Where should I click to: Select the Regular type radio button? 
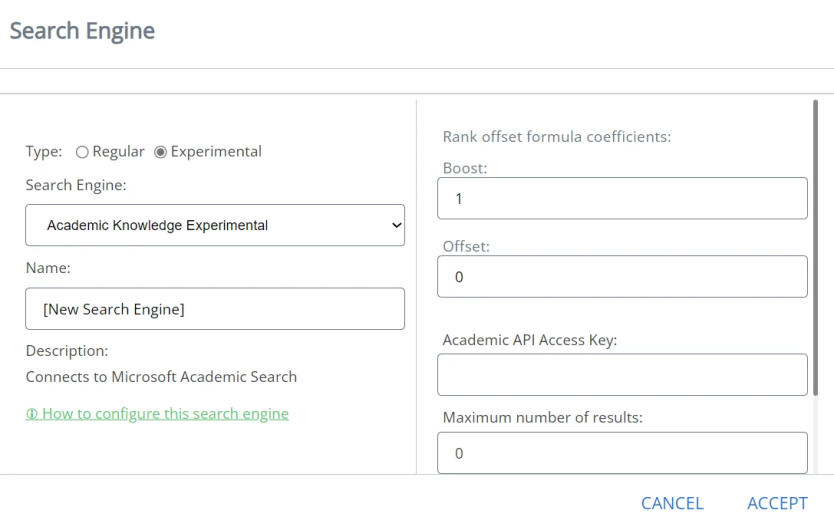coord(82,152)
